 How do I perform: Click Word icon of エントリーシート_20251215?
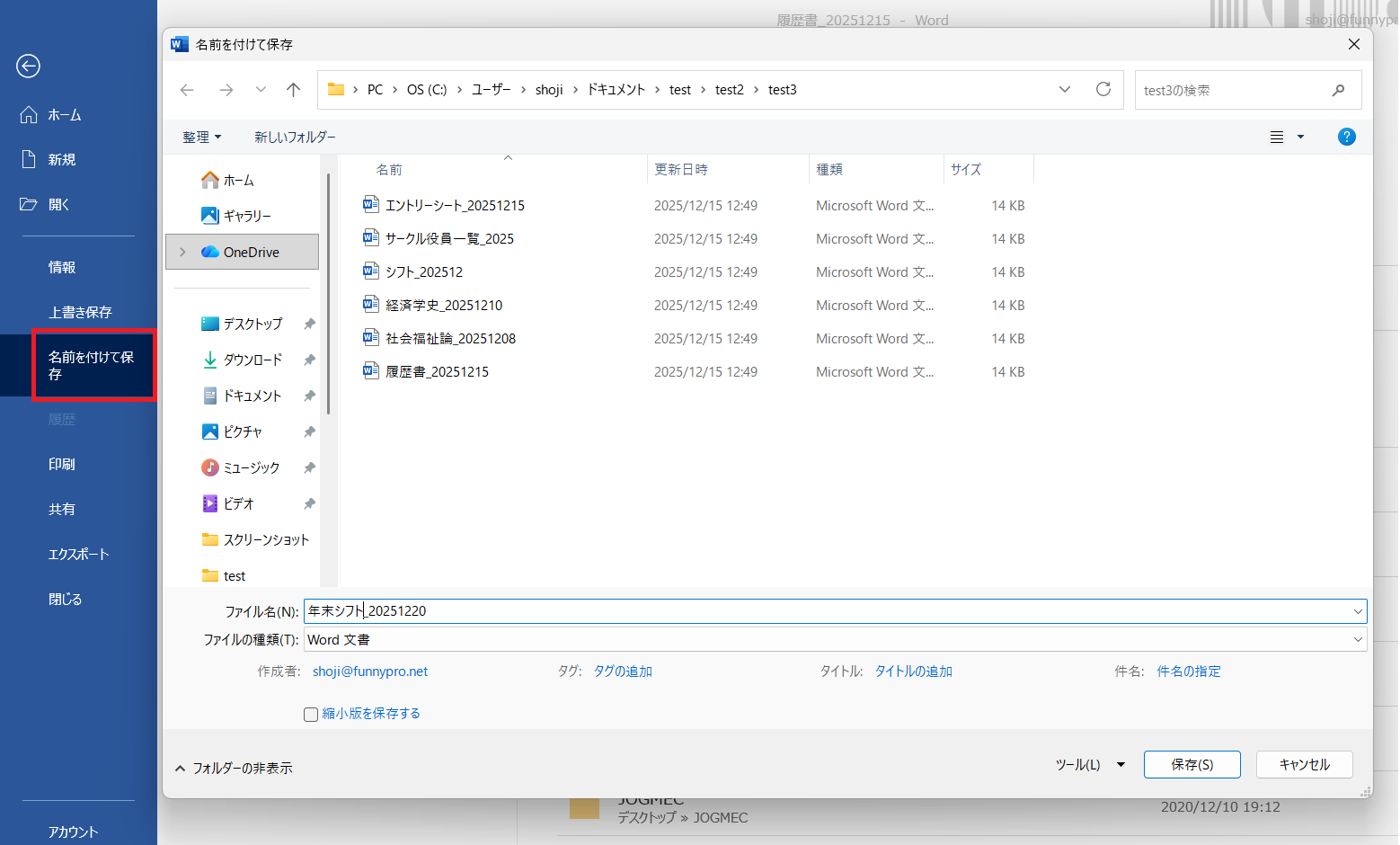[x=370, y=204]
